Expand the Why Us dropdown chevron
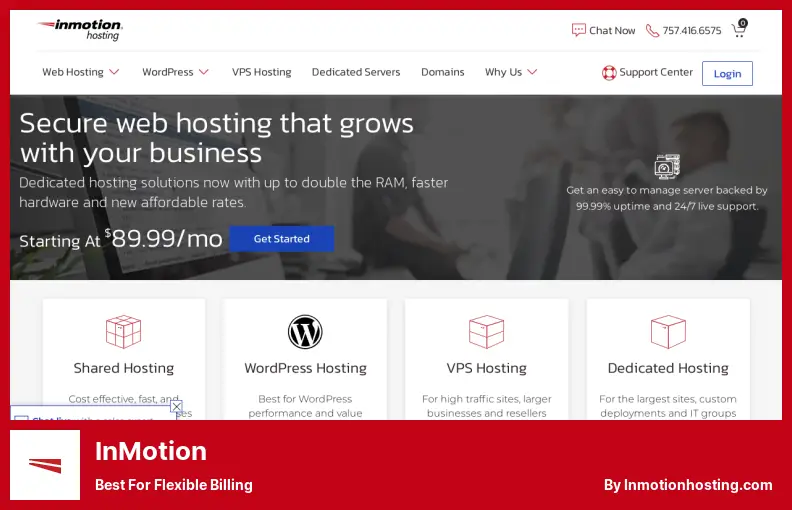 click(x=532, y=72)
